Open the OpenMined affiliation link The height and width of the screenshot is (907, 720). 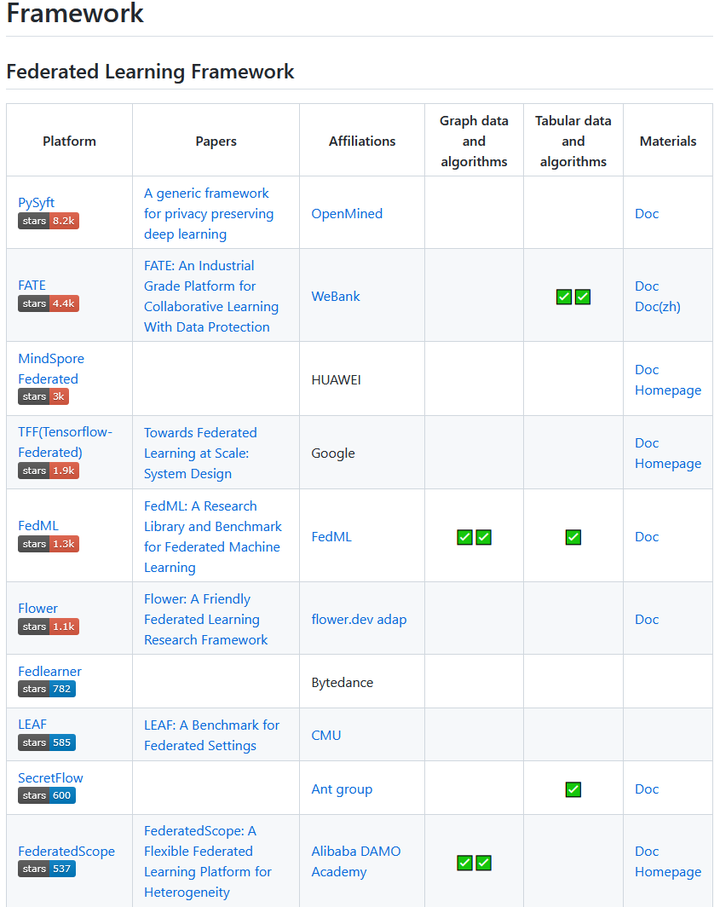click(347, 214)
